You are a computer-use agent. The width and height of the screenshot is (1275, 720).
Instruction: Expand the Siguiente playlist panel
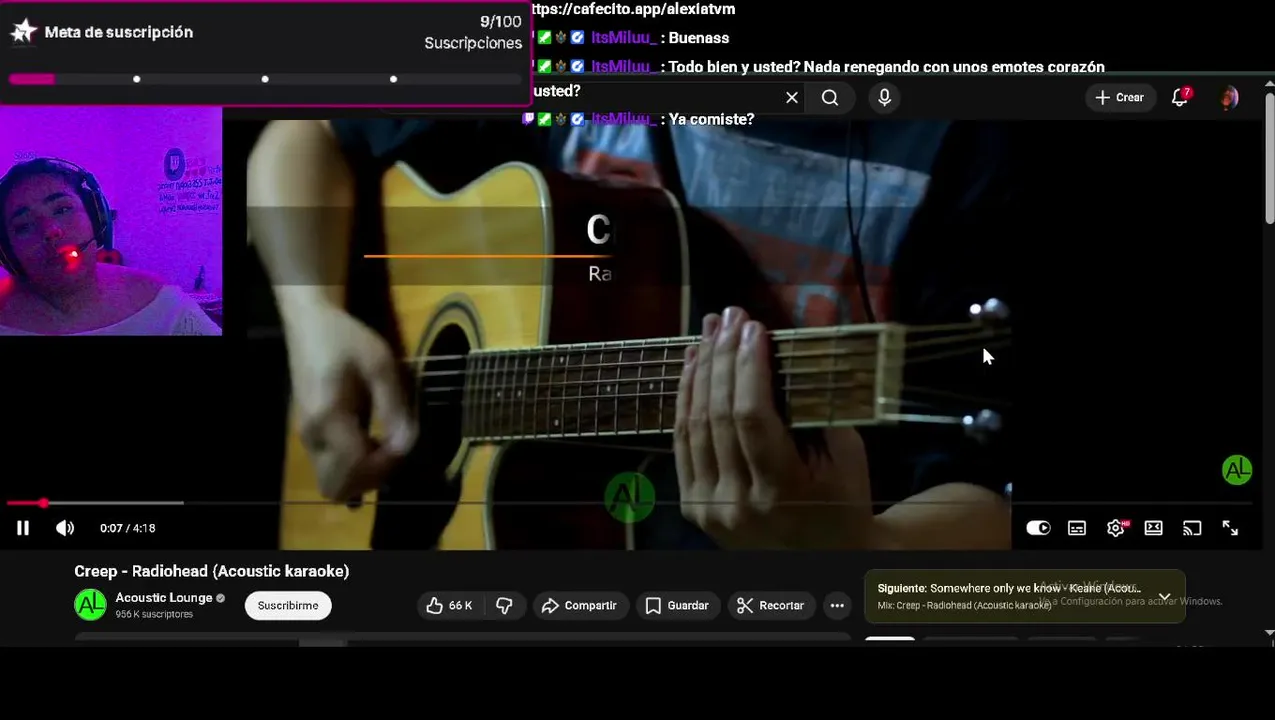tap(1164, 596)
